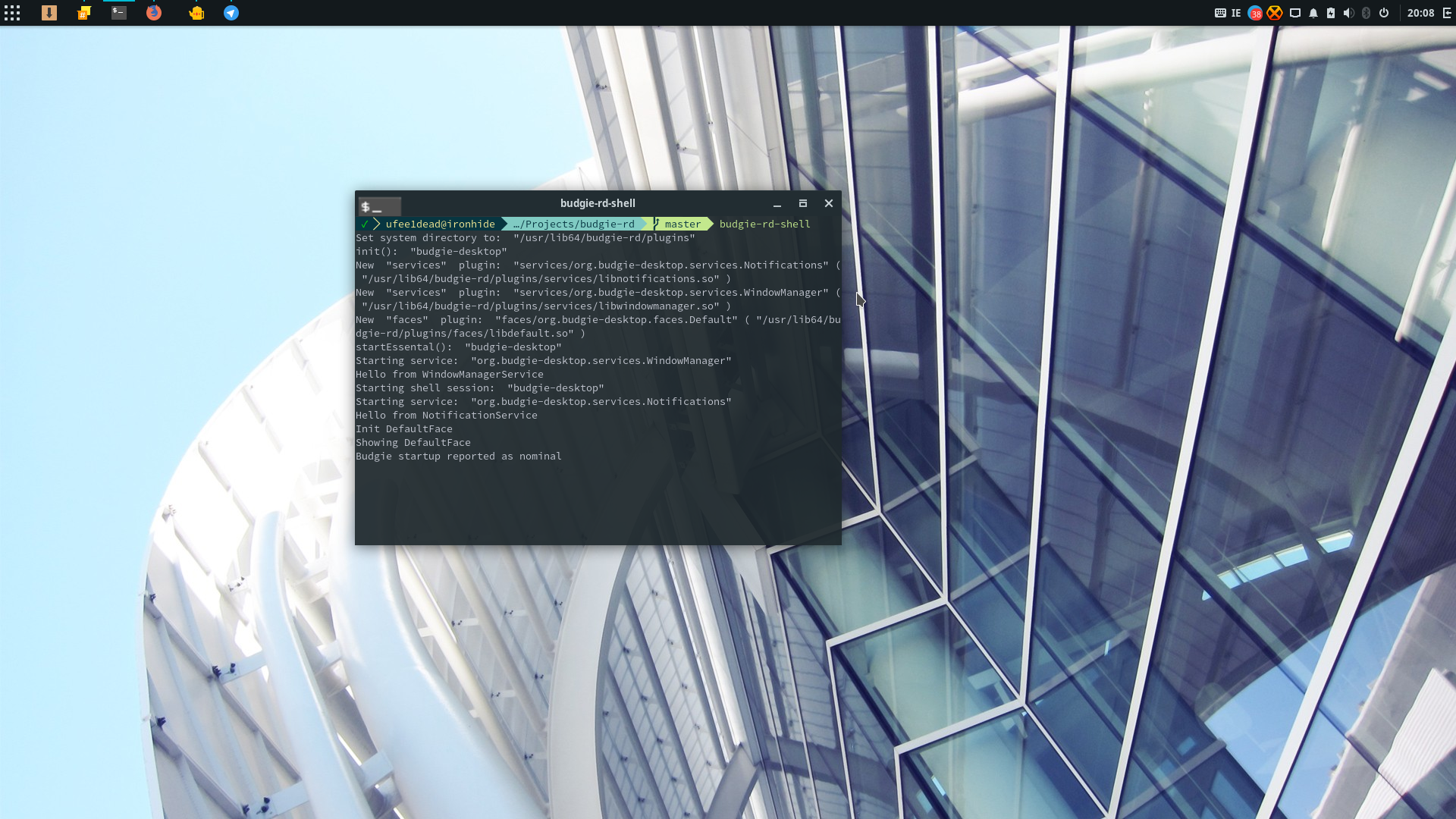Click the terminal prompt icon in the titlebar
Viewport: 1456px width, 819px height.
(x=380, y=206)
